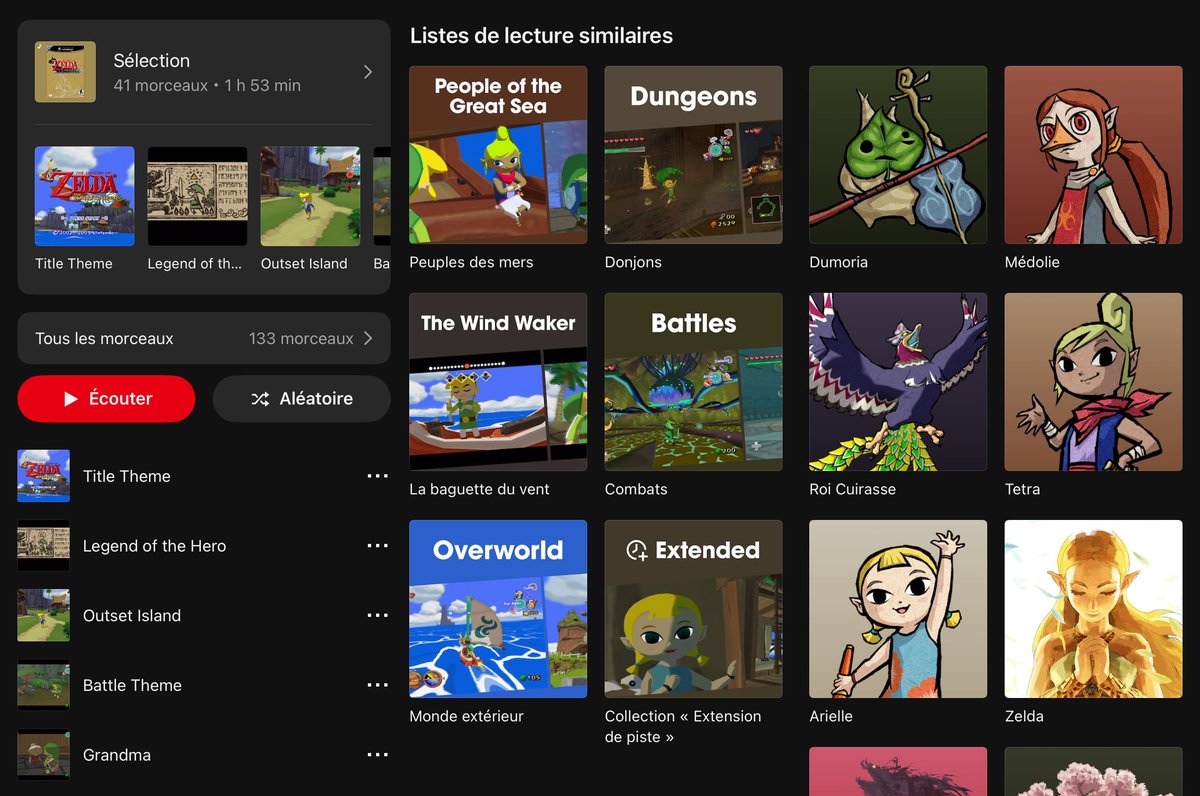Viewport: 1200px width, 796px height.
Task: Click Outset Island track artwork in list
Action: point(44,615)
